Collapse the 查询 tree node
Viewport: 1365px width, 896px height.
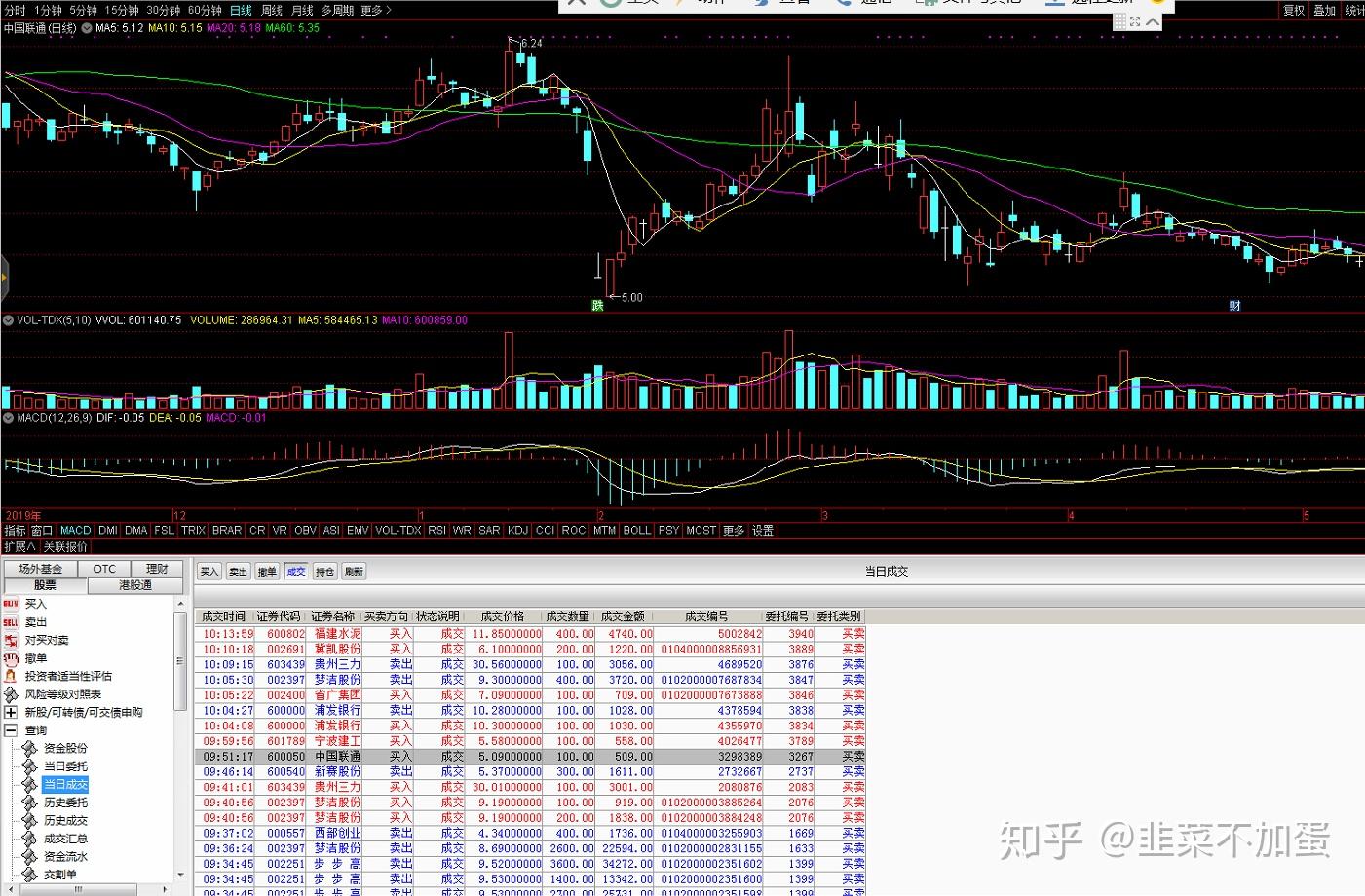(x=11, y=730)
